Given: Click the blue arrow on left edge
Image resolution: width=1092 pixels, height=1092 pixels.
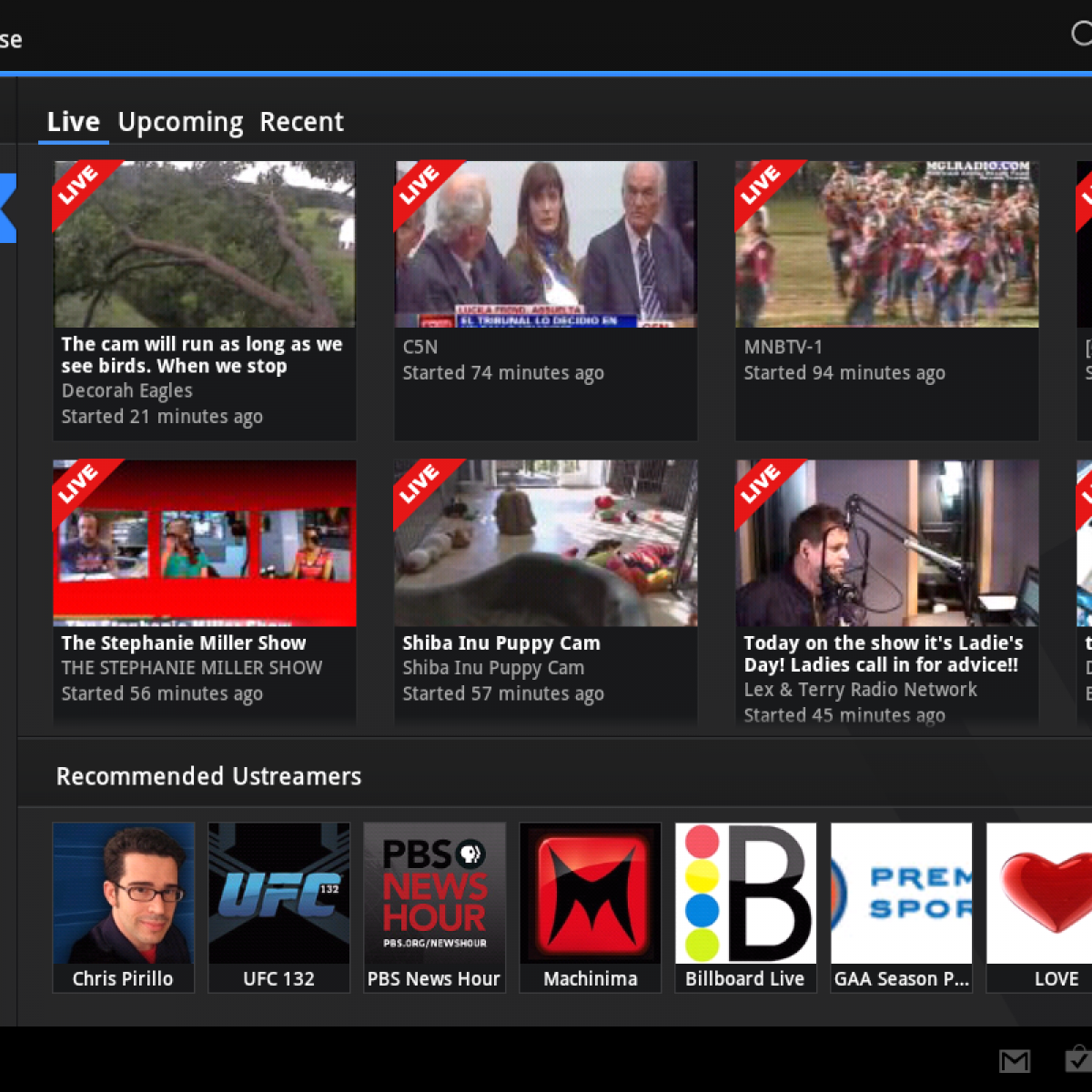Looking at the screenshot, I should [7, 207].
